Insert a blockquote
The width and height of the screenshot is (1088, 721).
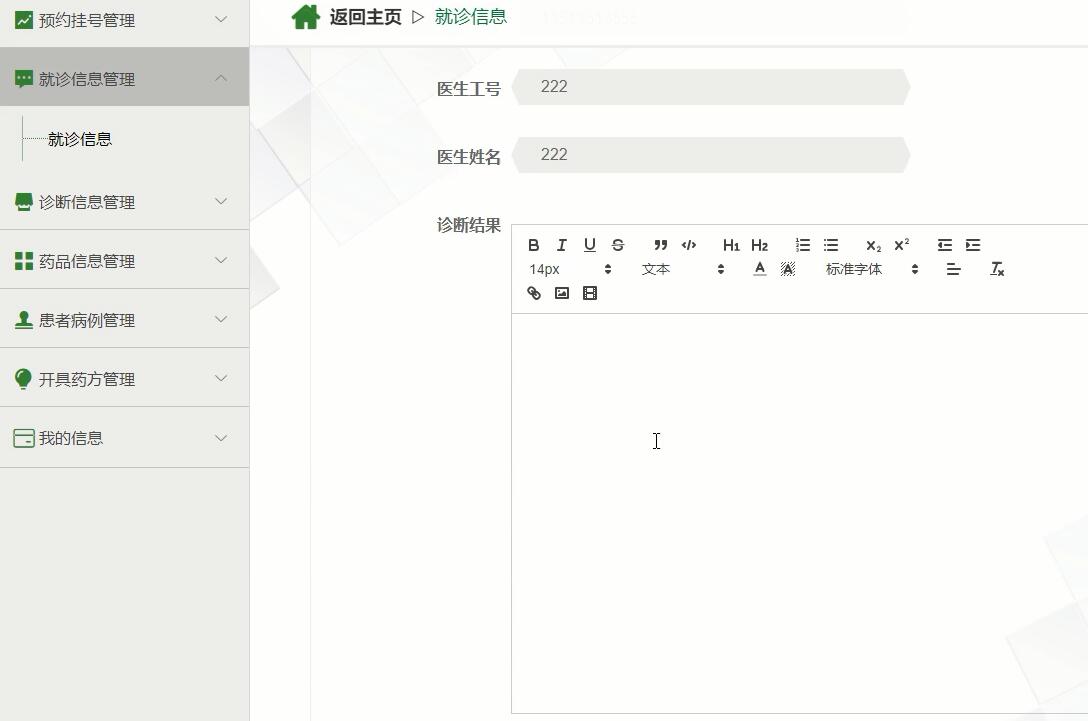pos(659,245)
